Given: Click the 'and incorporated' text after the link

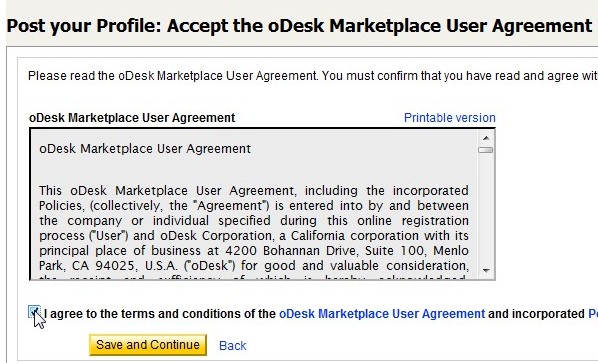Looking at the screenshot, I should click(536, 314).
